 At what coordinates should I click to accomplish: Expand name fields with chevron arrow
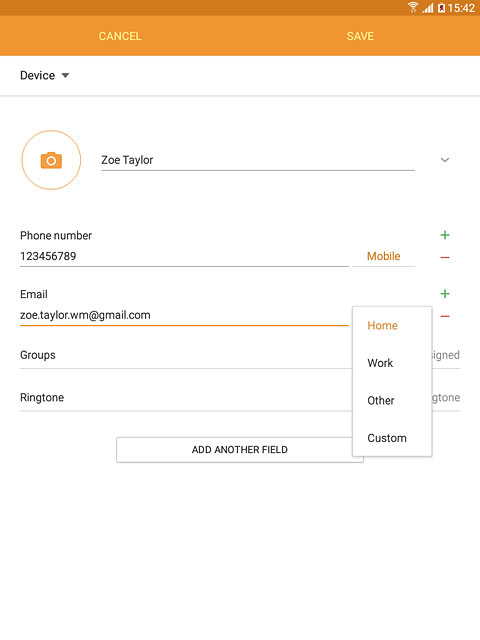point(445,160)
